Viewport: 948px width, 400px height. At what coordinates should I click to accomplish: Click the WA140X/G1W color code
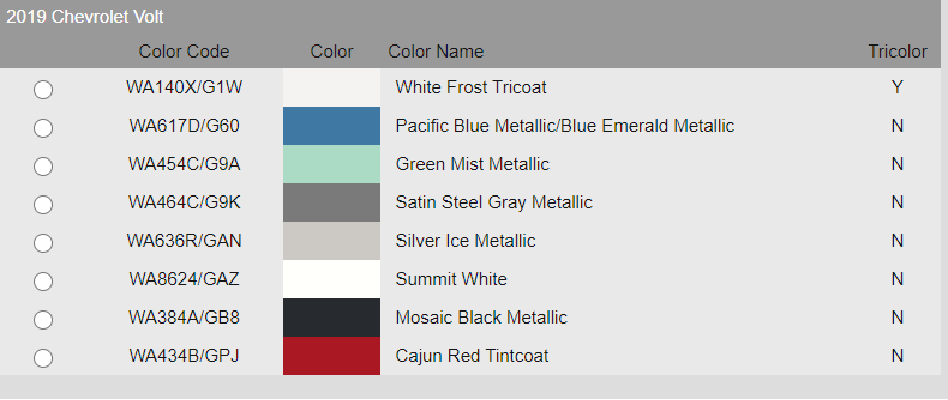click(184, 88)
